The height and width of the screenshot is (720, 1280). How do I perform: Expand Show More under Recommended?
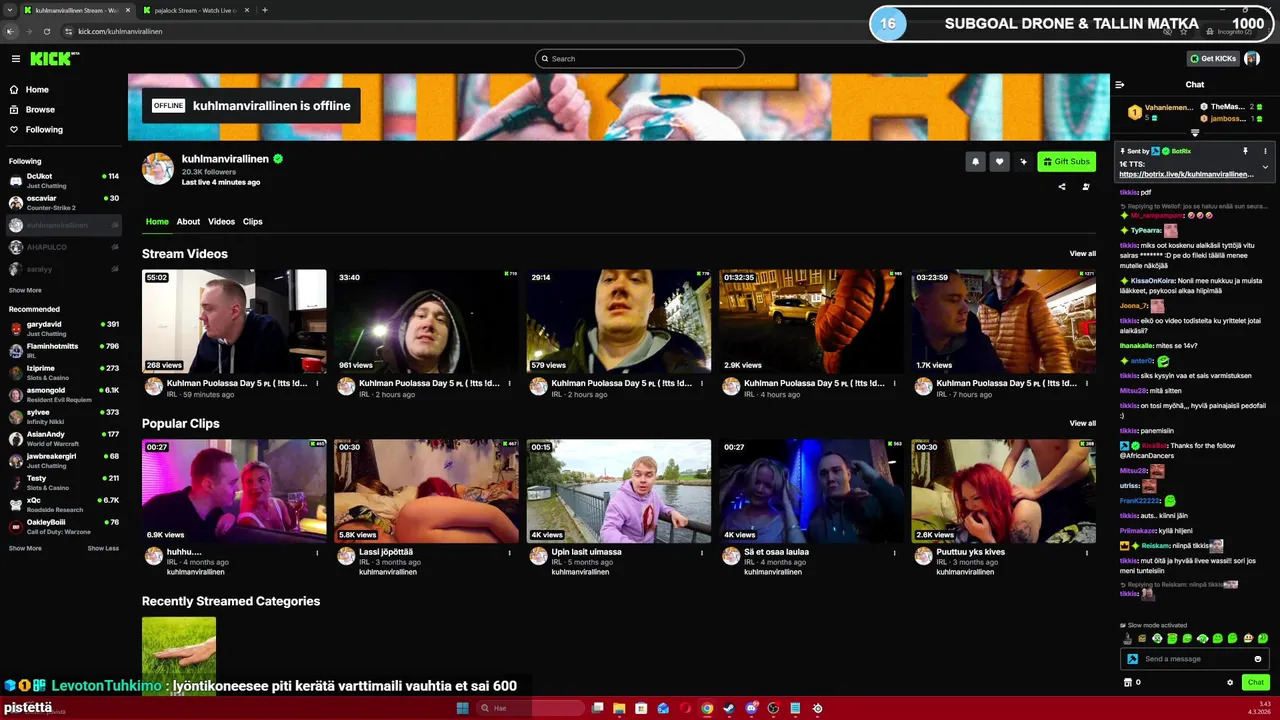point(25,548)
